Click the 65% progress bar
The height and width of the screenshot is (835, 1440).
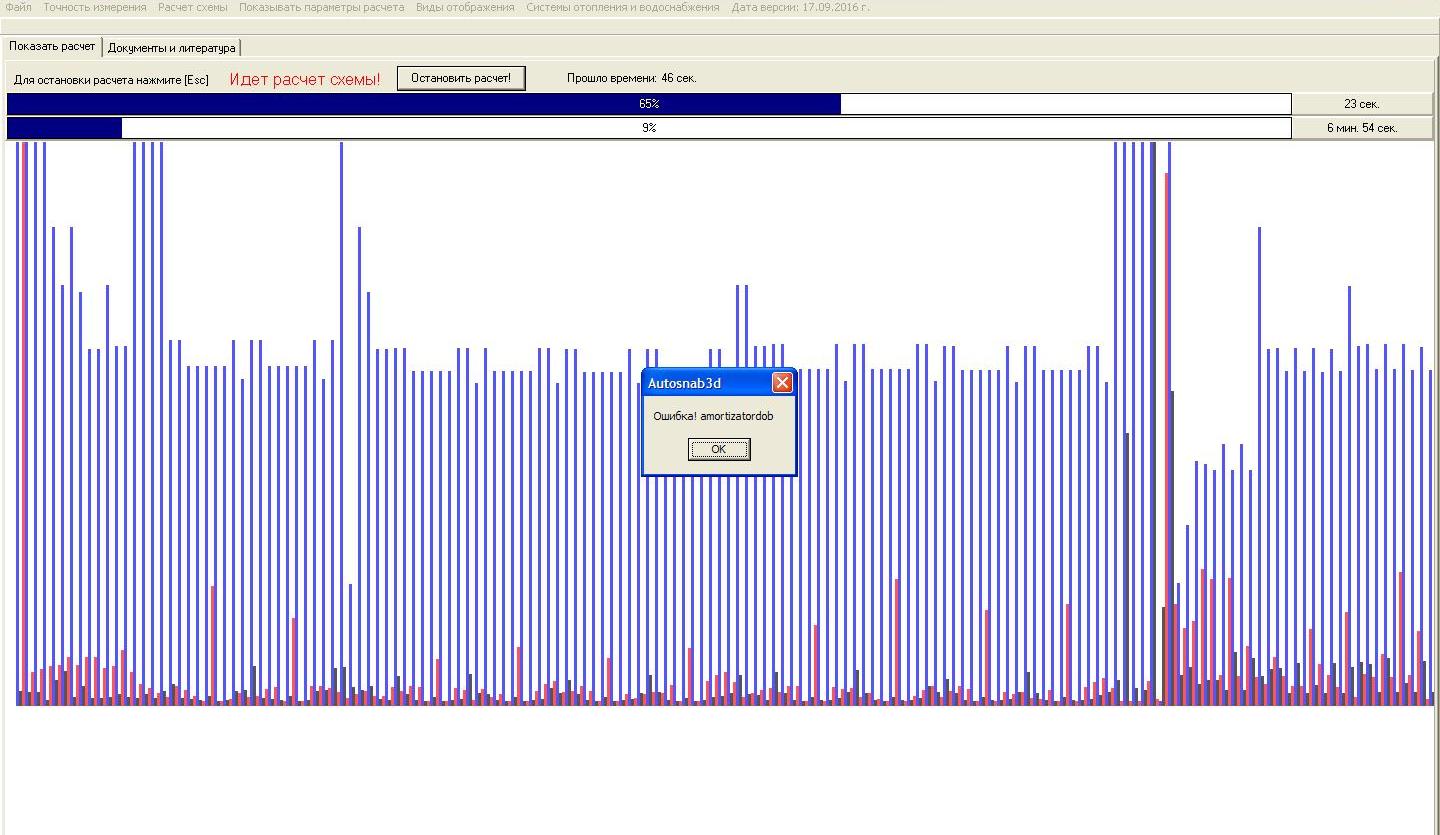click(x=649, y=104)
